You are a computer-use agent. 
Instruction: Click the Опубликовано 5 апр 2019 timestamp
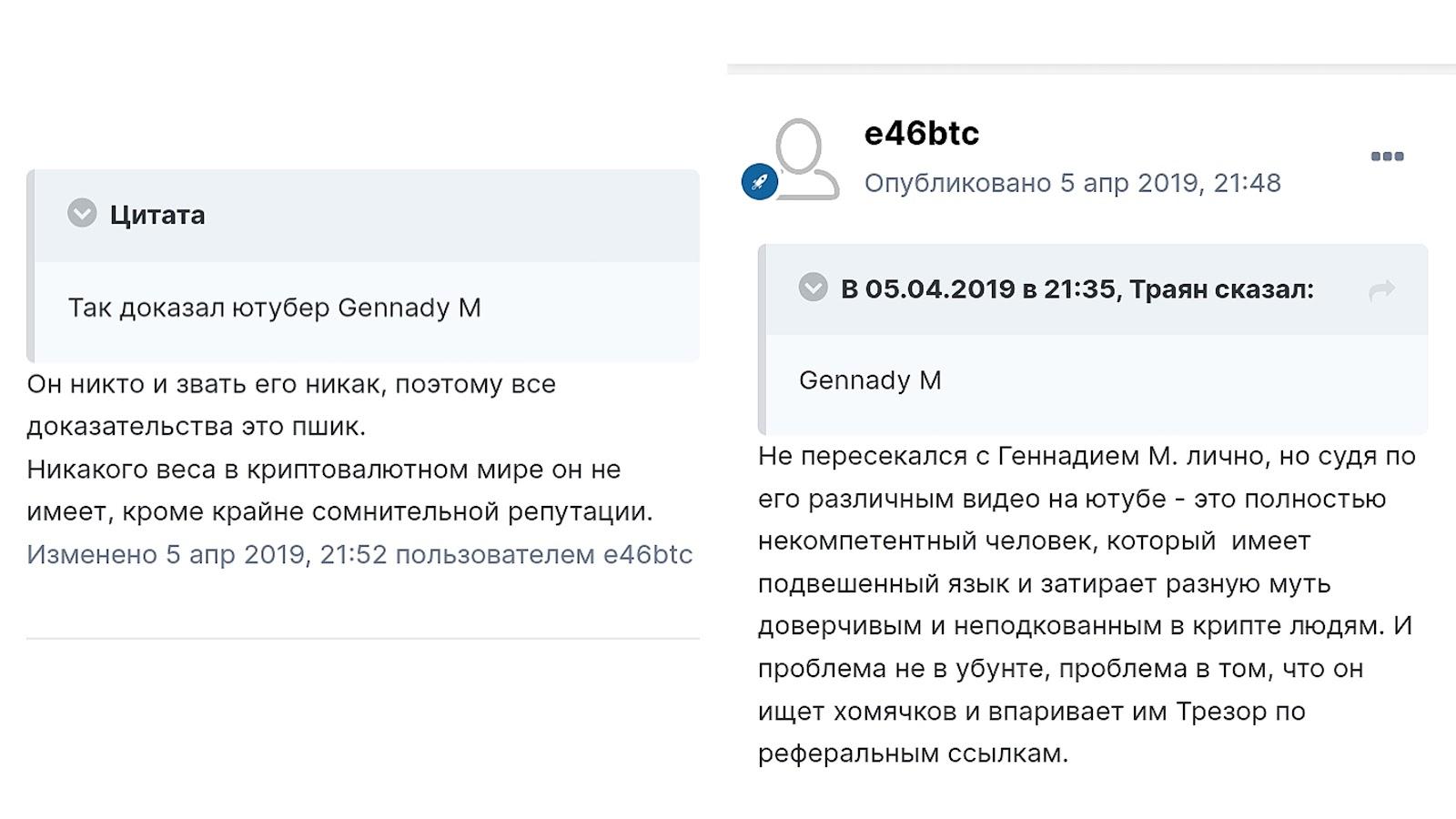(x=1072, y=183)
